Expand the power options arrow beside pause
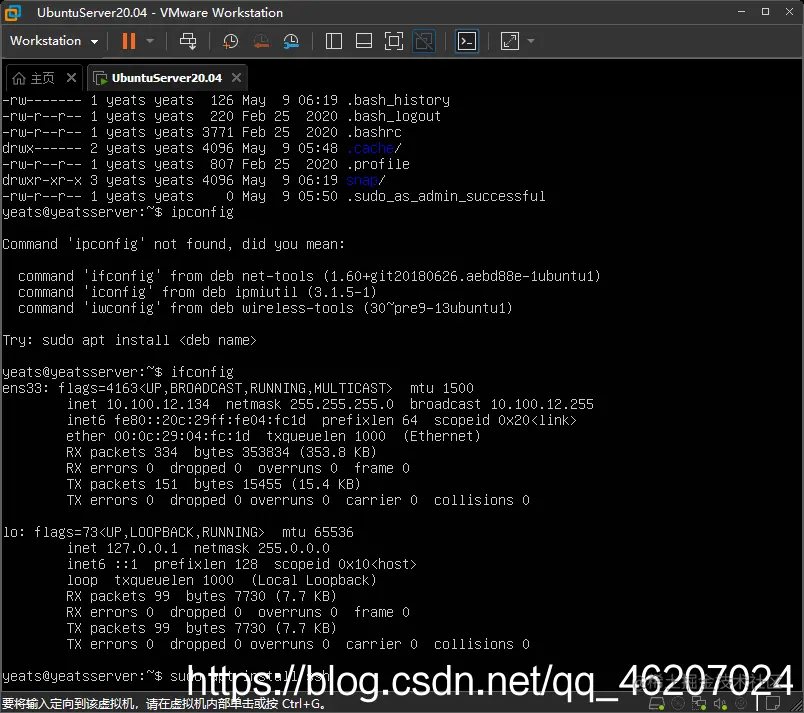The image size is (804, 713). click(150, 41)
